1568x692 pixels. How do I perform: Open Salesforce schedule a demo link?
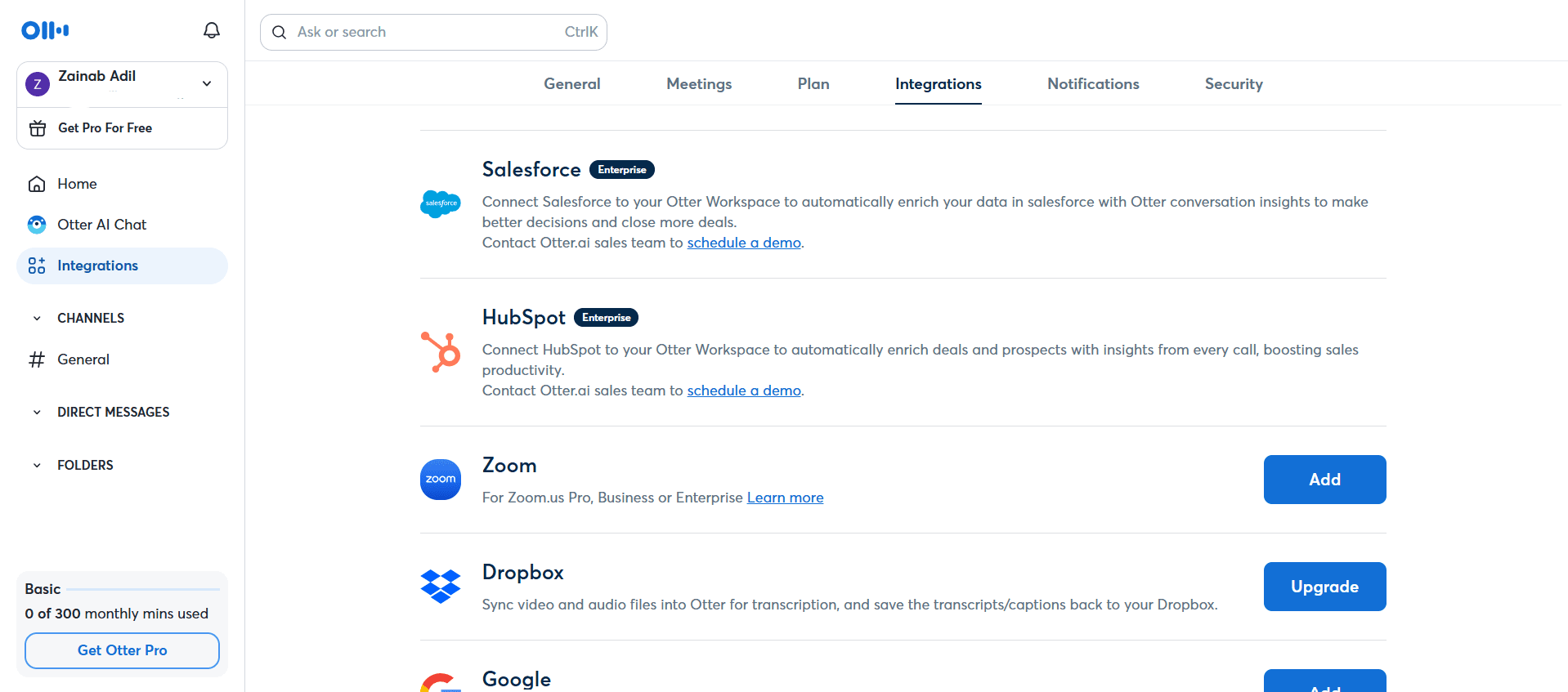(743, 243)
